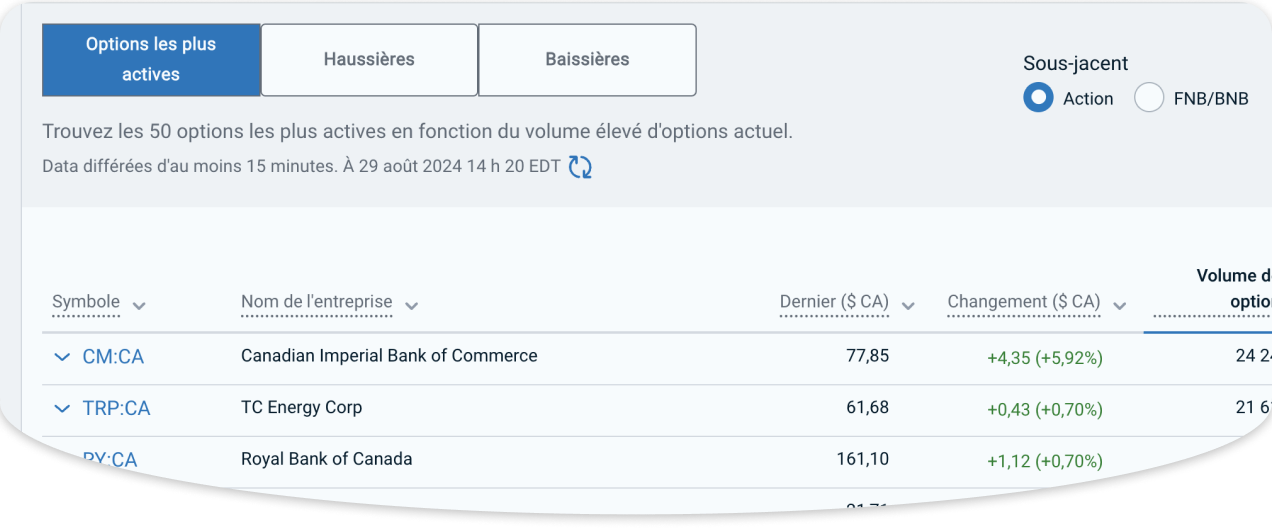1272x528 pixels.
Task: Click the Dernier ($ CA) header label
Action: 834,302
